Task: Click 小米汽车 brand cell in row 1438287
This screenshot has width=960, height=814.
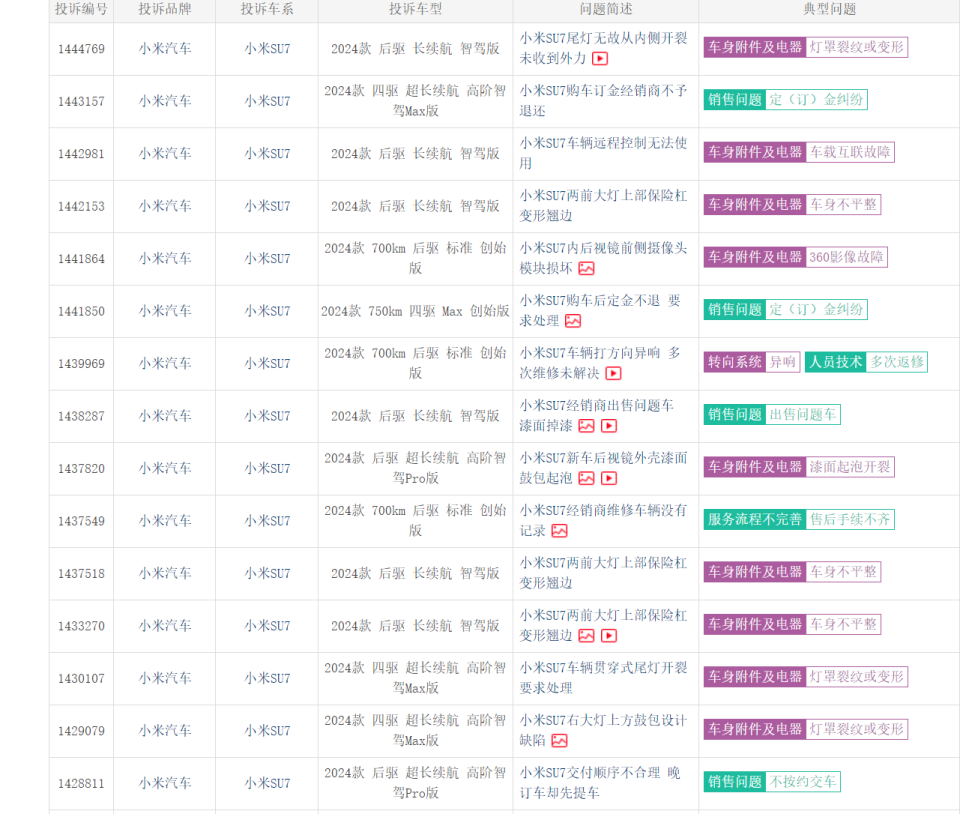Action: coord(165,416)
